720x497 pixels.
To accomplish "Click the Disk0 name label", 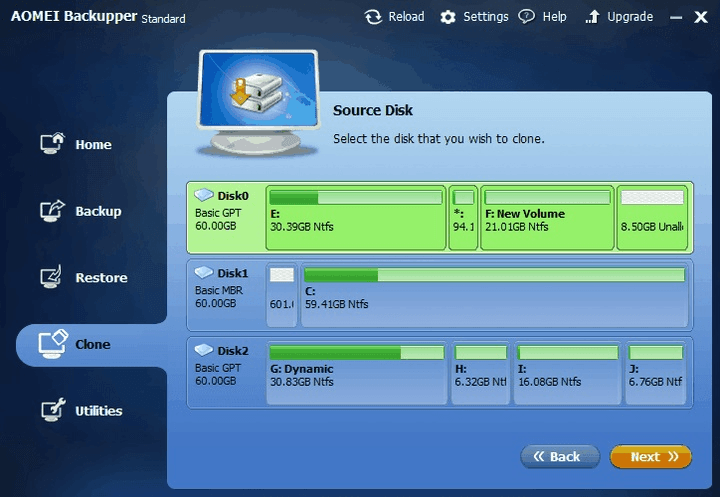I will click(x=233, y=196).
